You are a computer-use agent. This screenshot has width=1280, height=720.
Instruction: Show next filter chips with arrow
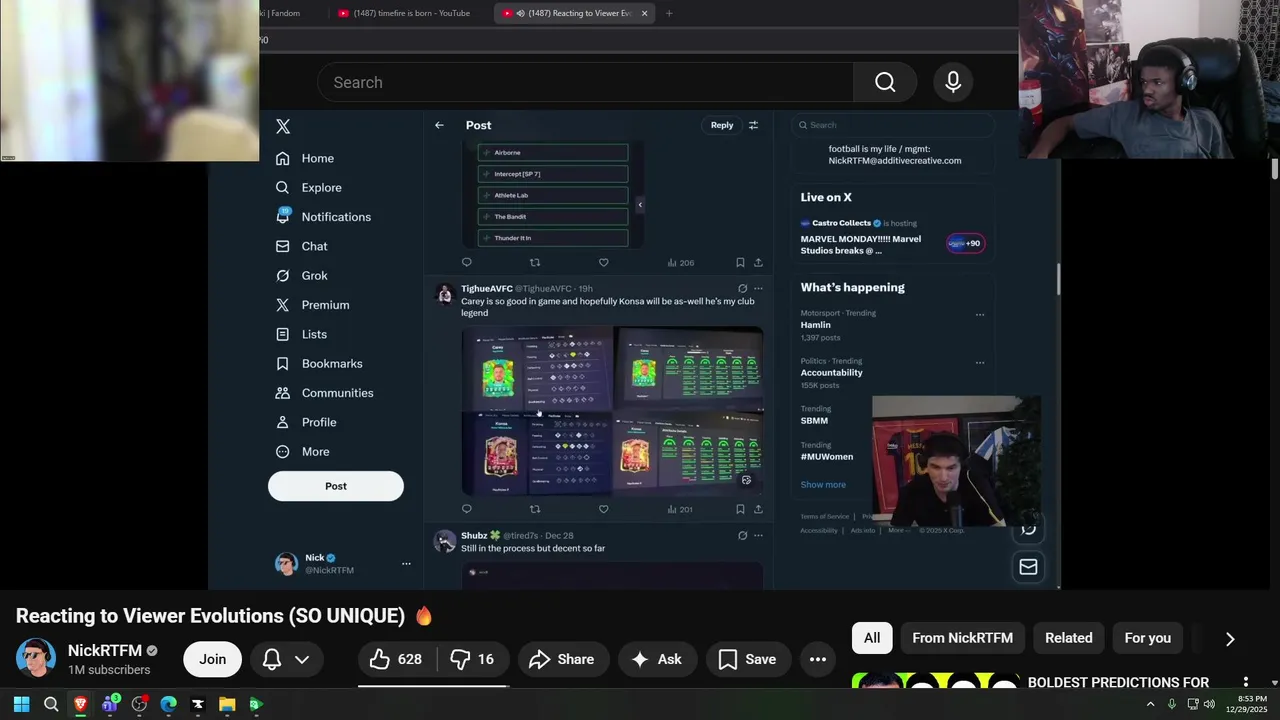click(x=1230, y=639)
